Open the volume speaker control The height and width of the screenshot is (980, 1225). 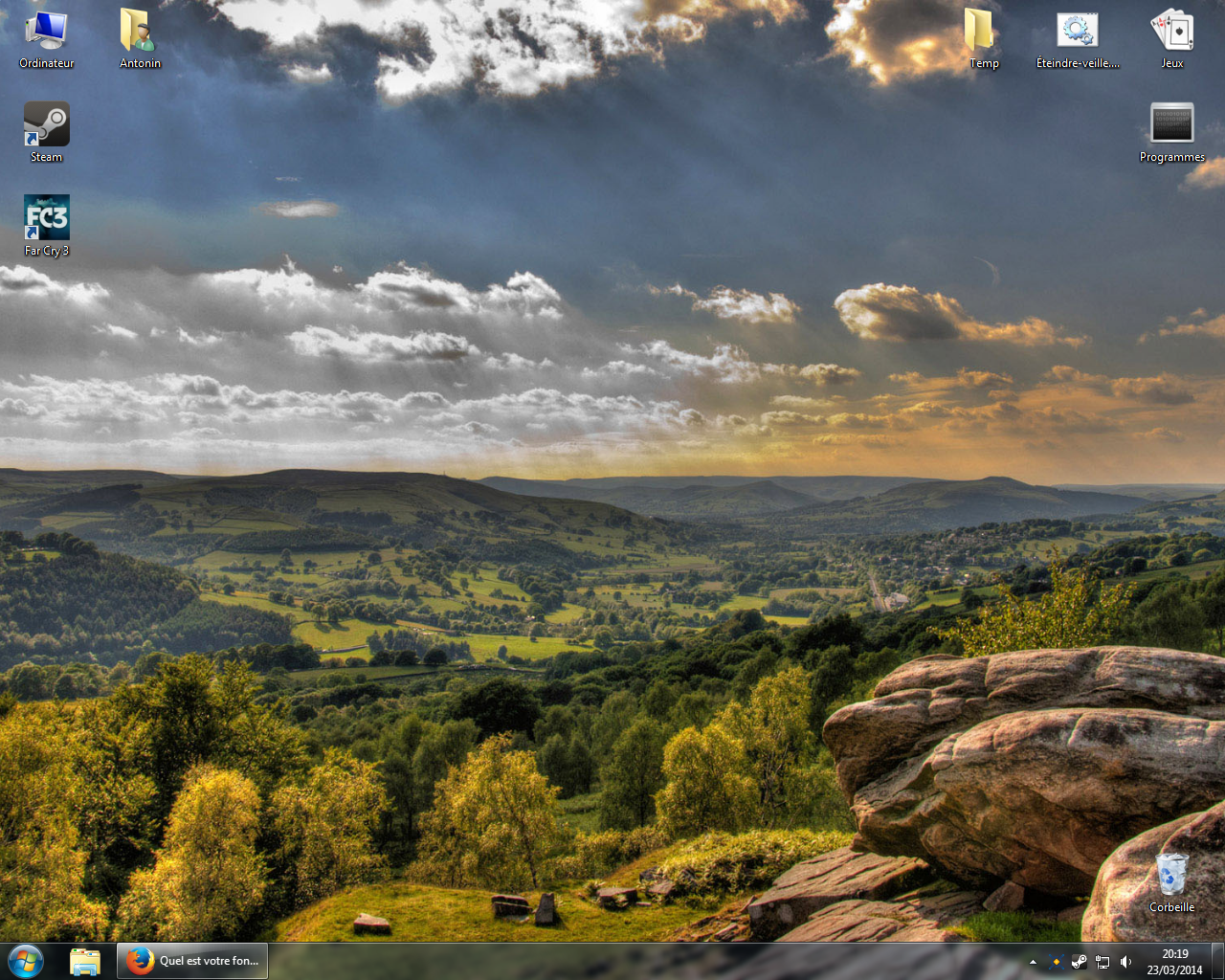1125,962
